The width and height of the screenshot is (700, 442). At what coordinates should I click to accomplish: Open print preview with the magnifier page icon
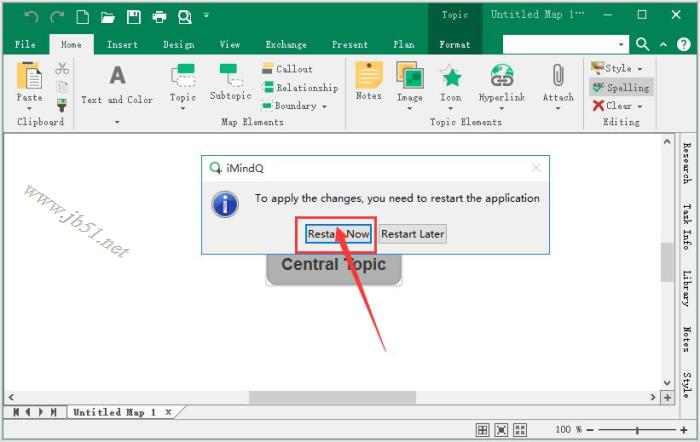[185, 17]
